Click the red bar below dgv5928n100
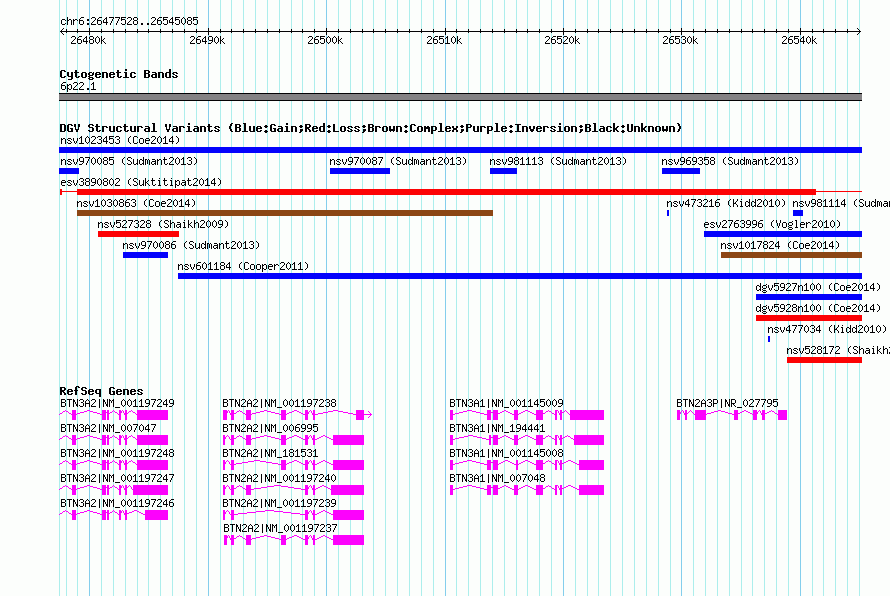Image resolution: width=890 pixels, height=596 pixels. [x=809, y=318]
